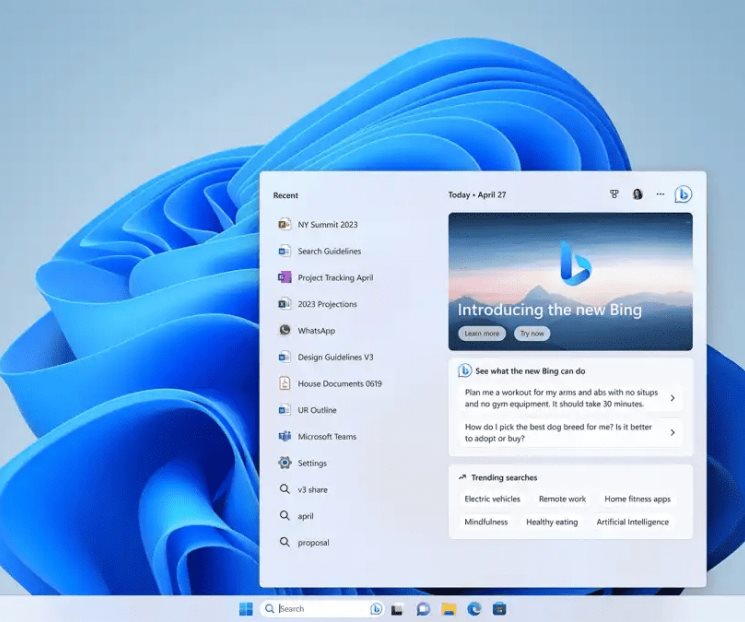The height and width of the screenshot is (622, 745).
Task: Click the '2023 Projections' text
Action: click(x=327, y=304)
